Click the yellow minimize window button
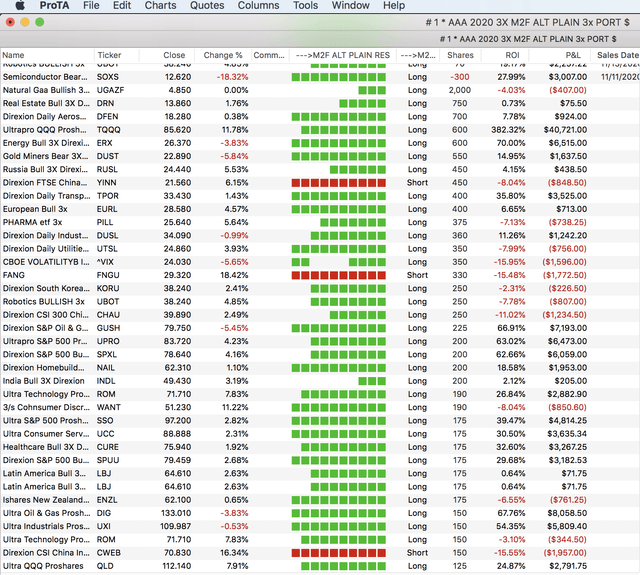Viewport: 640px width, 575px height. click(25, 22)
